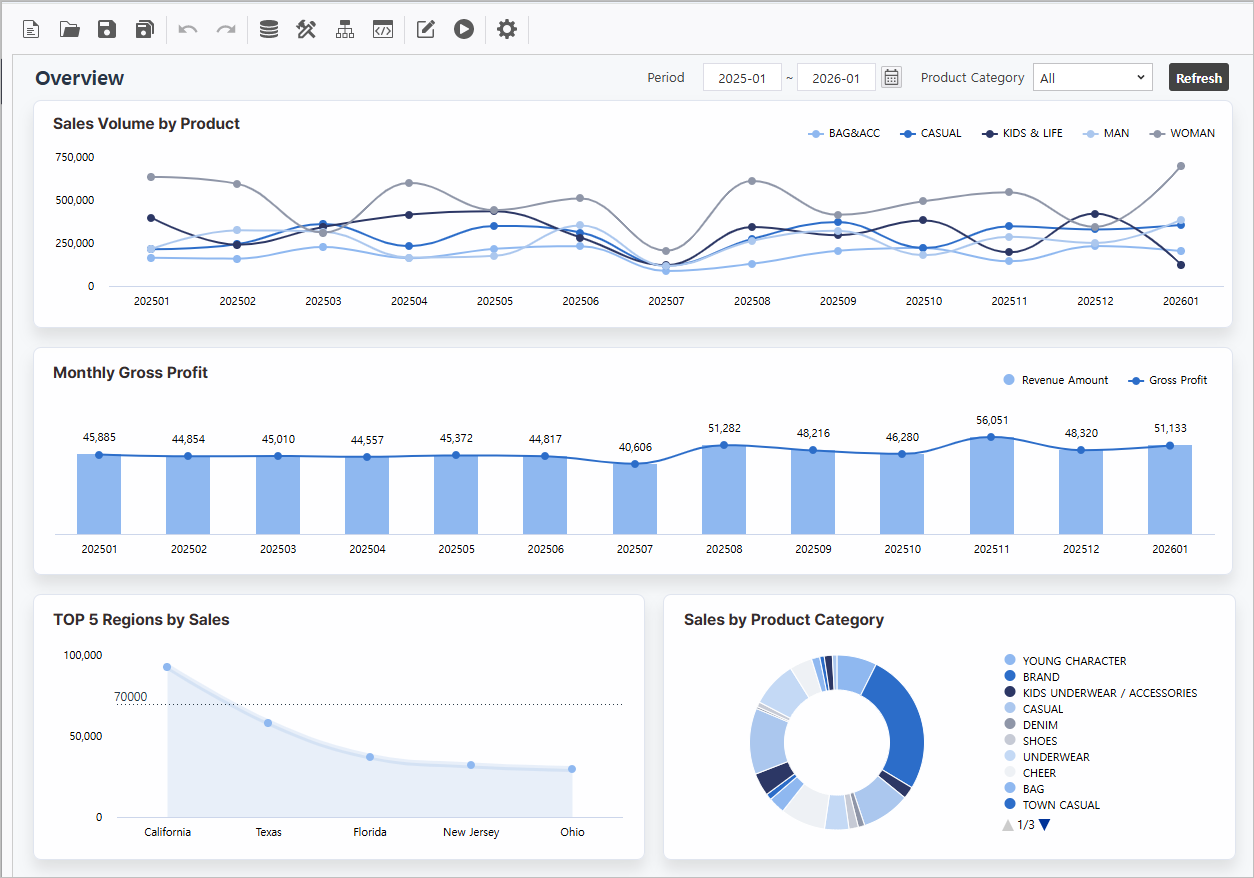Hide Revenue Amount series via legend

(1055, 380)
